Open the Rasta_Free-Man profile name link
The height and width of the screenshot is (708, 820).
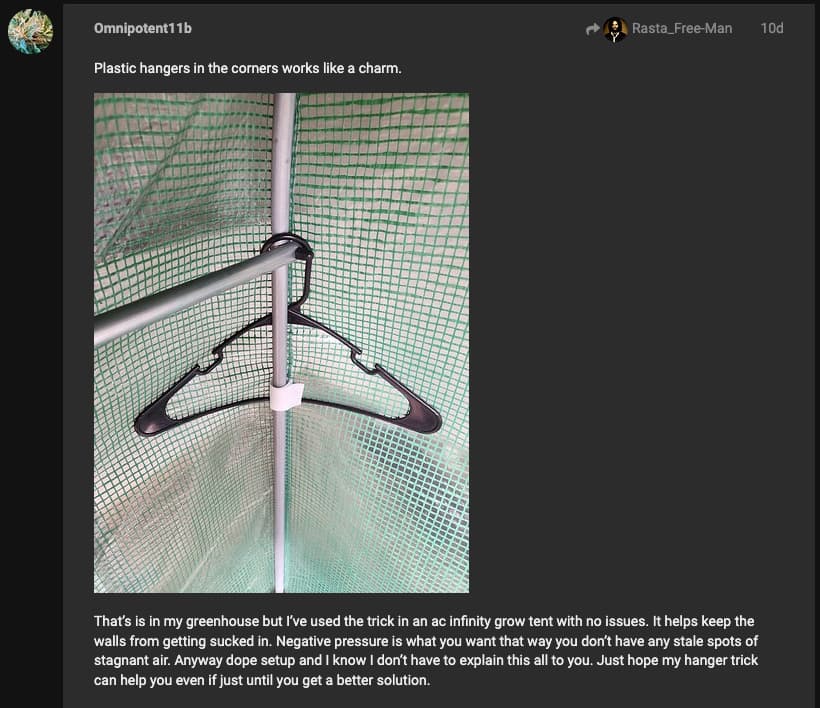pos(682,28)
